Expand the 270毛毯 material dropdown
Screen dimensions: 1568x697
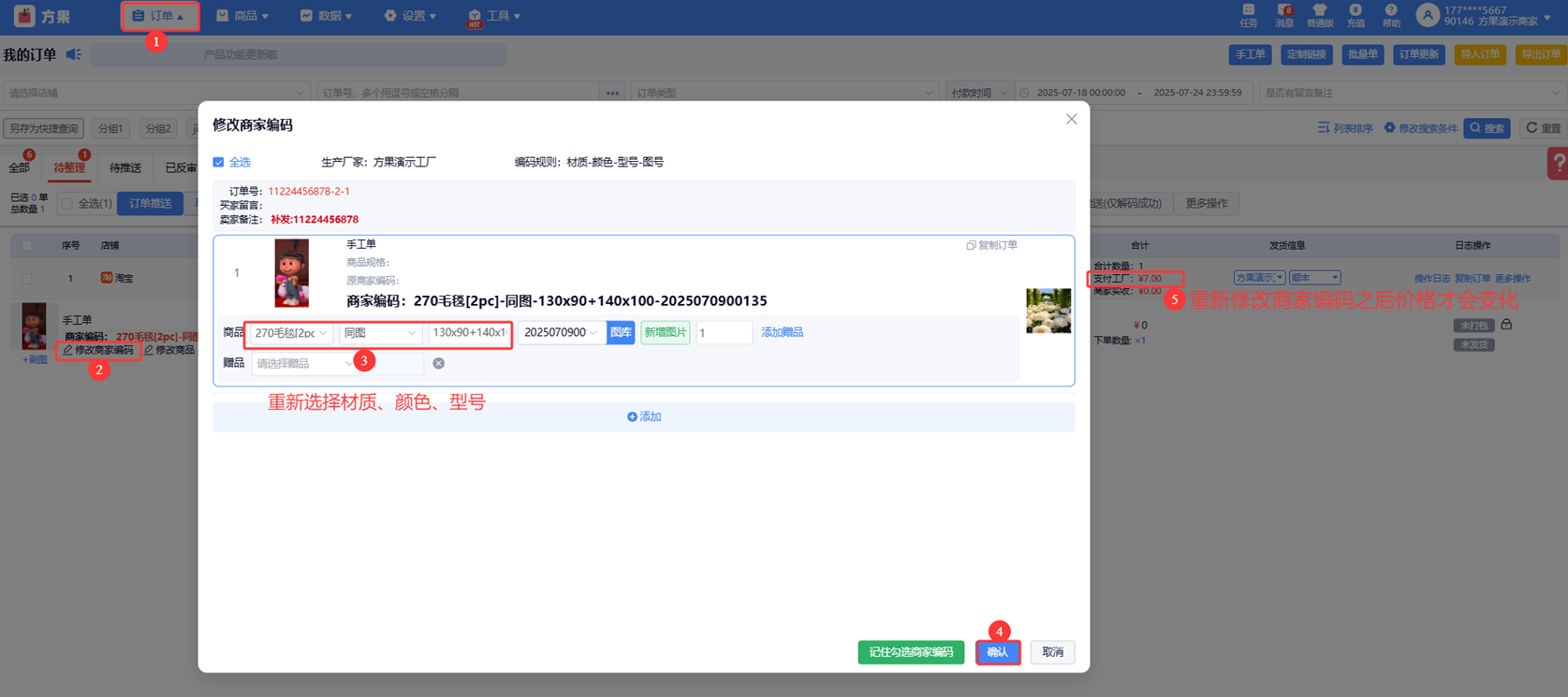(x=291, y=332)
